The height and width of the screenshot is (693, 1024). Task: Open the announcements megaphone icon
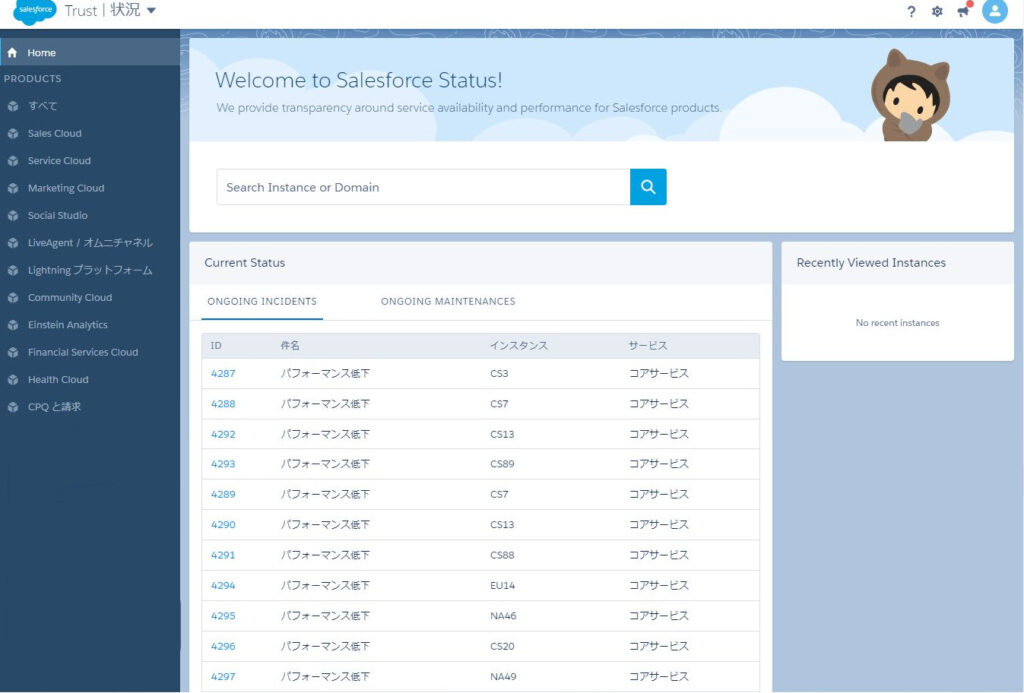click(x=963, y=12)
